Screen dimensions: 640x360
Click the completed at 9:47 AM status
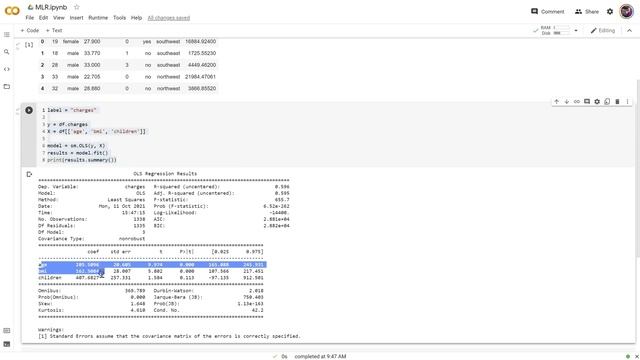320,357
